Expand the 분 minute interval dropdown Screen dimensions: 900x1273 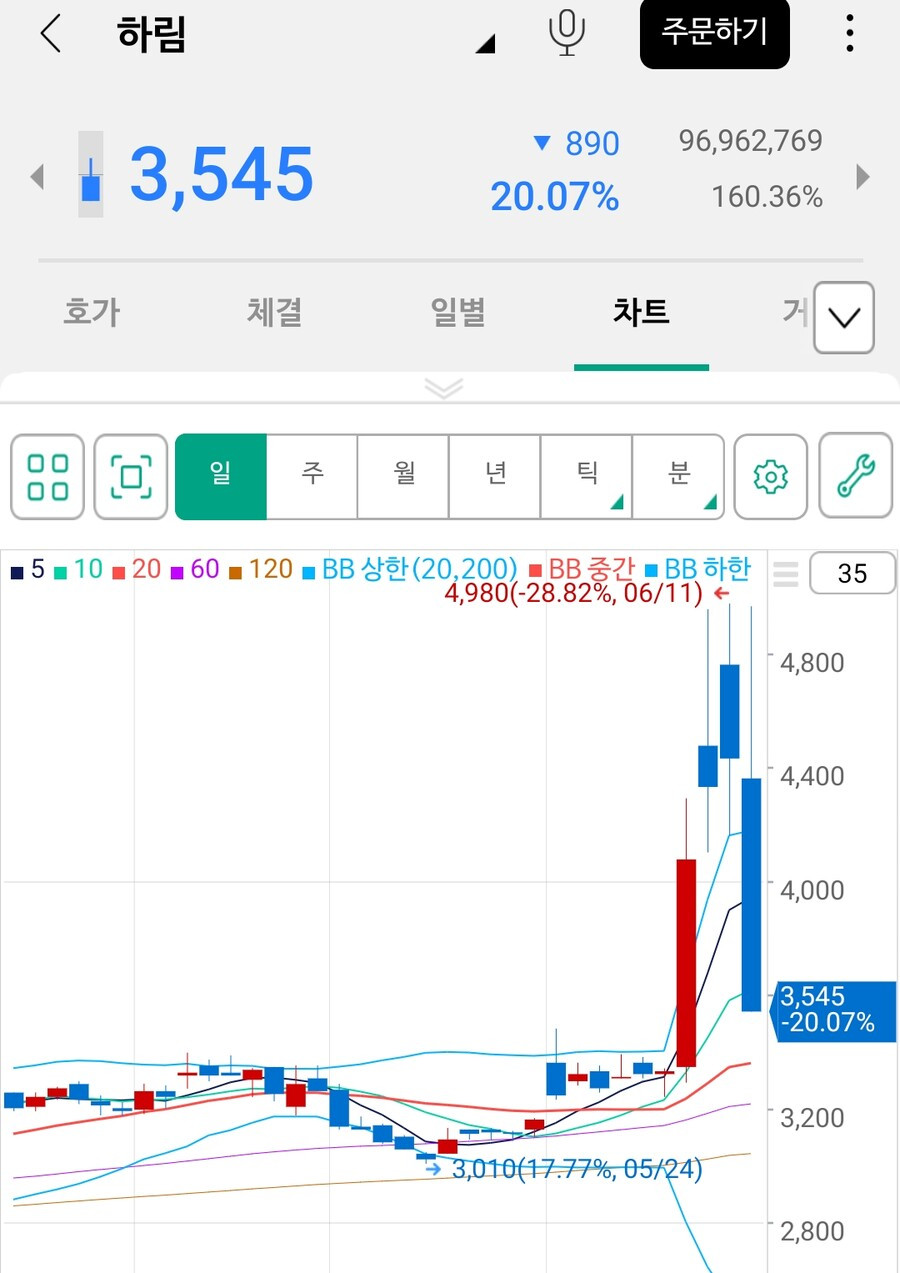679,476
